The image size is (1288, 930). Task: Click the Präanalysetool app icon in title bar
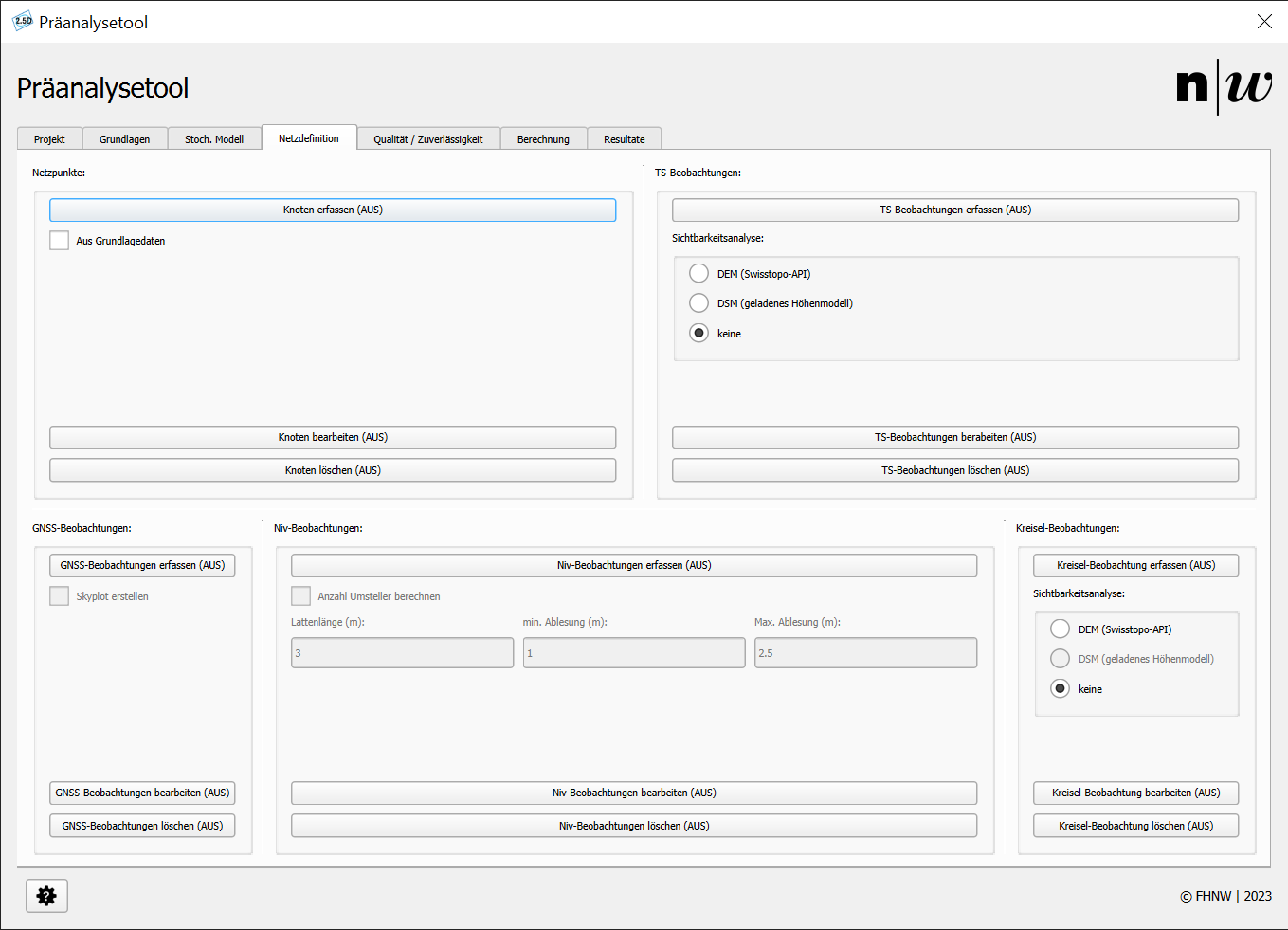coord(23,21)
